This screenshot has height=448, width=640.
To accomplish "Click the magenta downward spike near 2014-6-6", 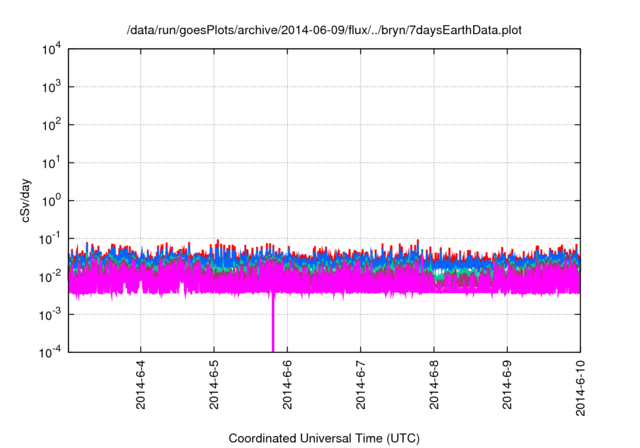I will click(x=273, y=322).
